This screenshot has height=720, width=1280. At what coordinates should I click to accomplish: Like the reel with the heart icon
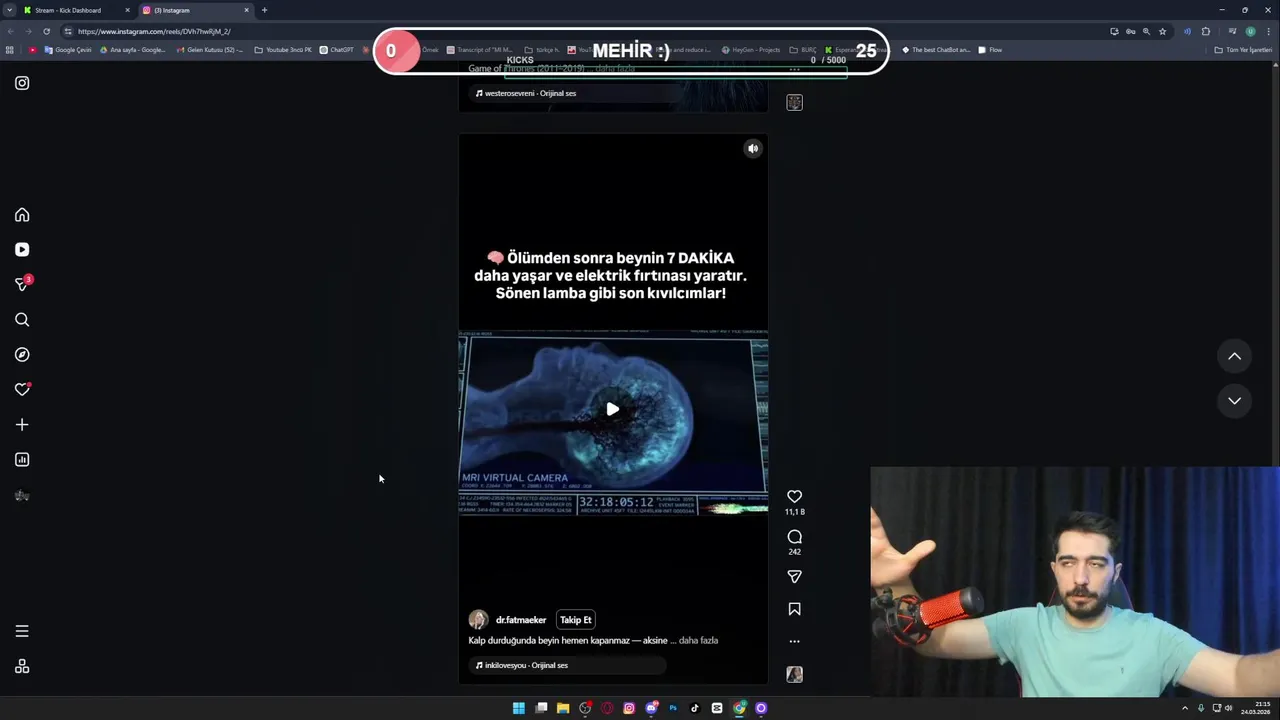coord(794,496)
